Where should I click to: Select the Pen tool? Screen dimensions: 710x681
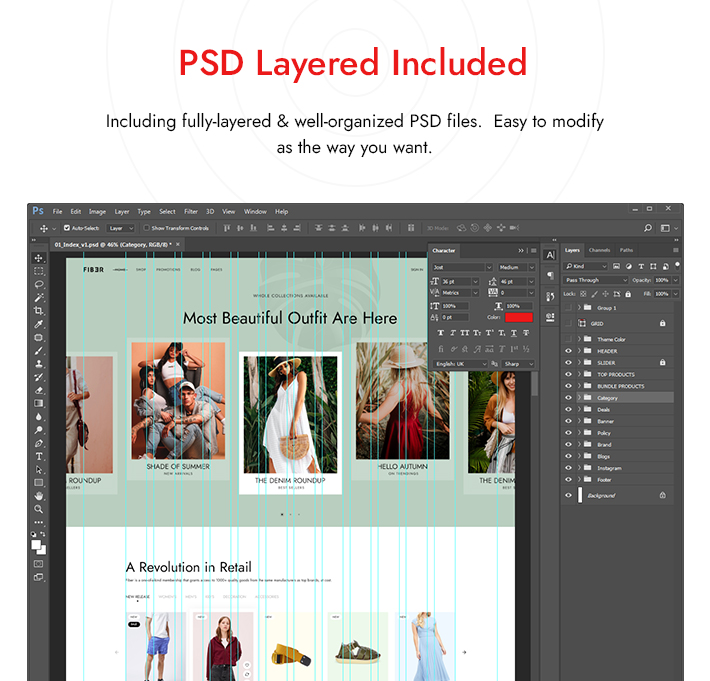coord(39,443)
